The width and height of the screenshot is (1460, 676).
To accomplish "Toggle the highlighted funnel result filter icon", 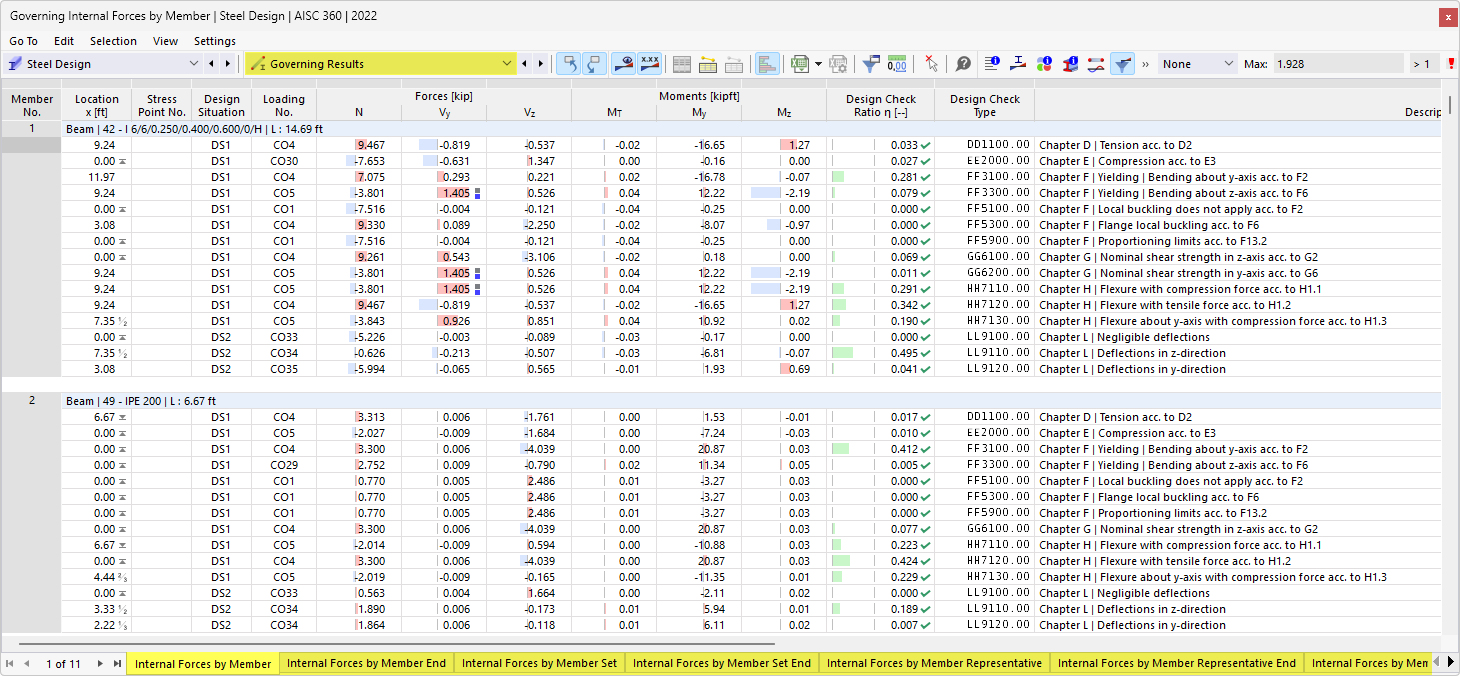I will pos(1123,64).
